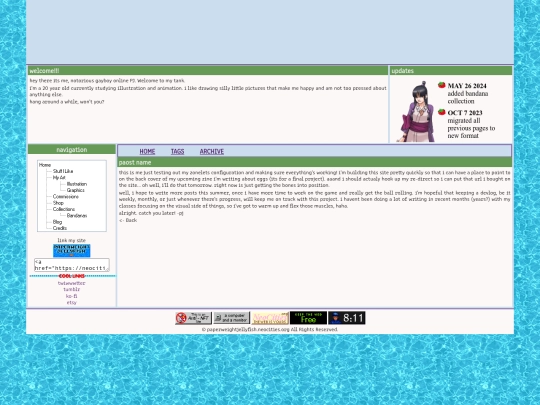Select Home in the navigation tree
Viewport: 540px width, 405px height.
(45, 165)
